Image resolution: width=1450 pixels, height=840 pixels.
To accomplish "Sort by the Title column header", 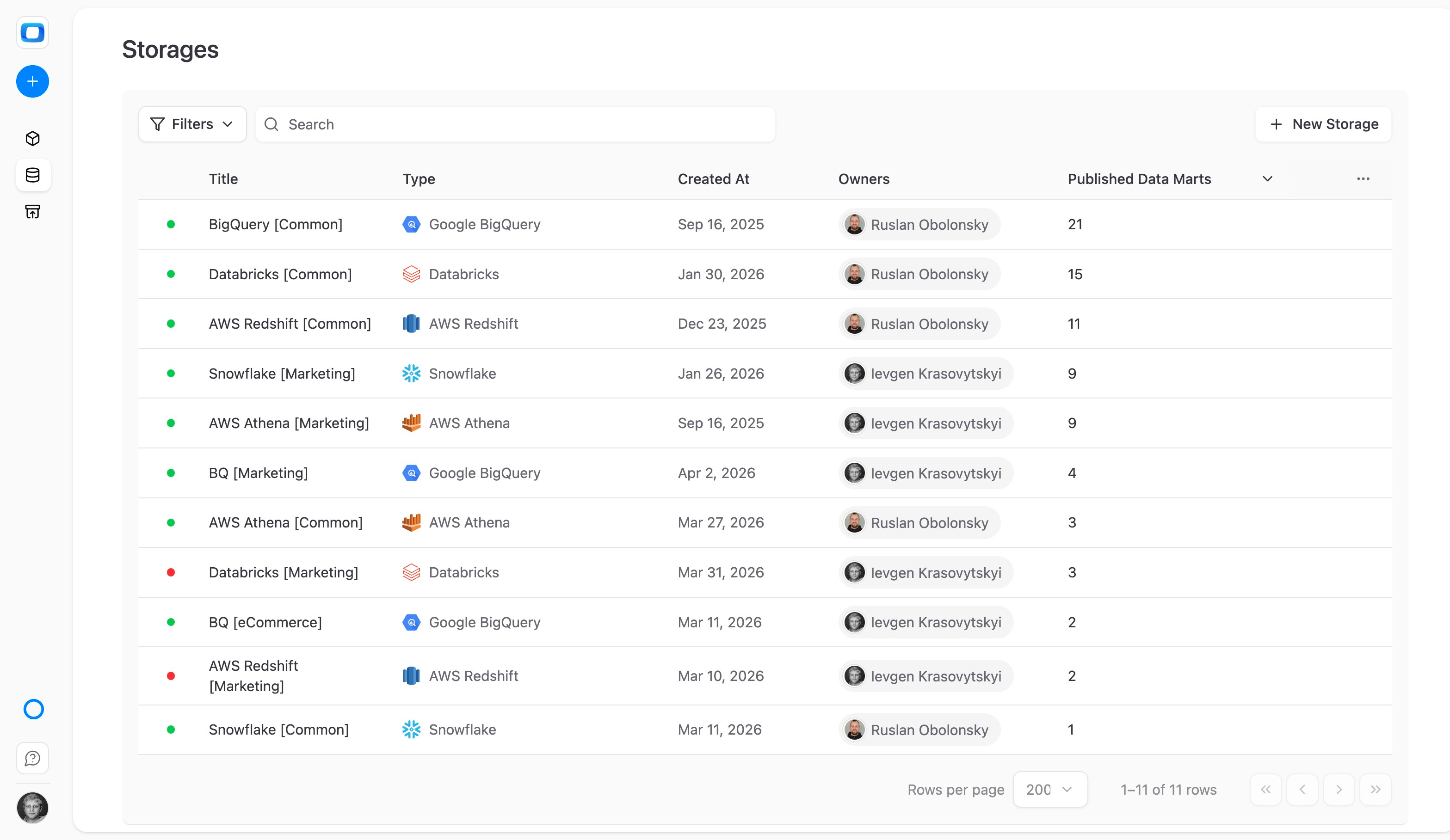I will pyautogui.click(x=223, y=179).
